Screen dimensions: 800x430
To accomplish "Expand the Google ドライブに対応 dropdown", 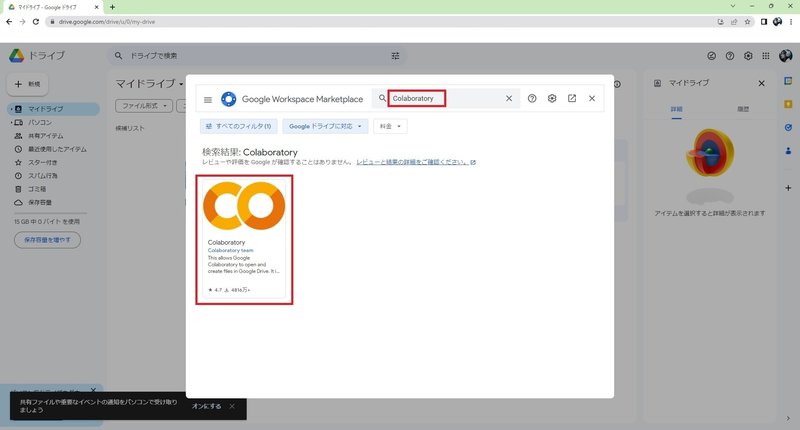I will coord(325,126).
